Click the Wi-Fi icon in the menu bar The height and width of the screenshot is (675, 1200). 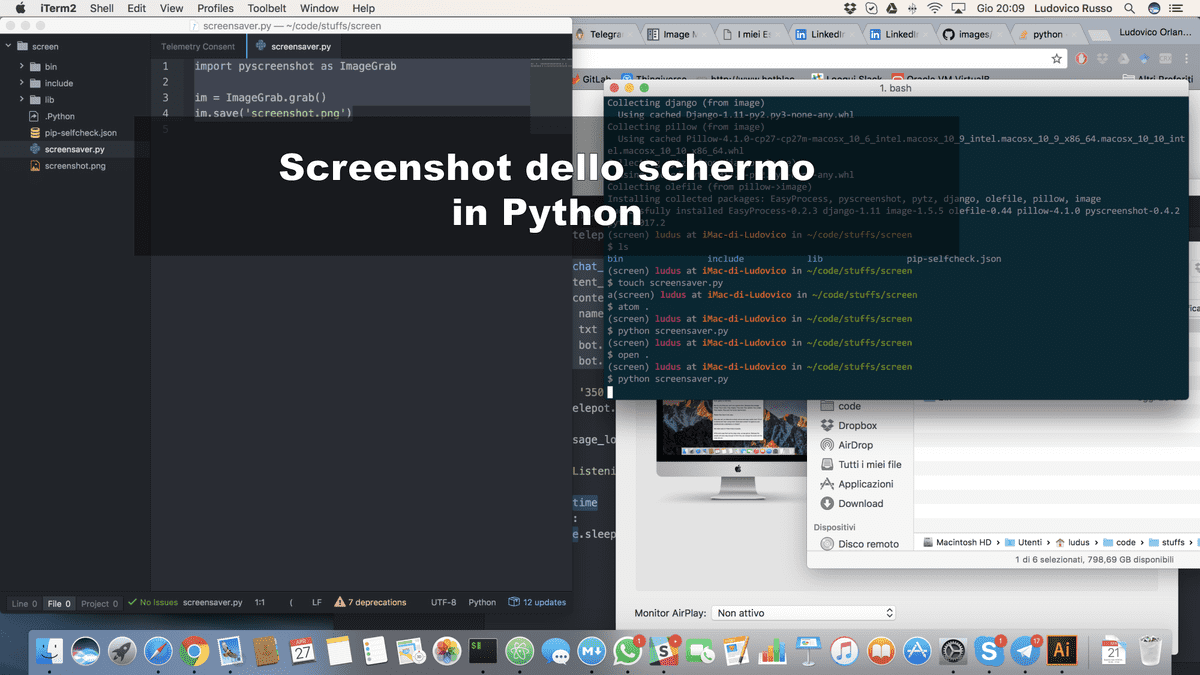point(935,8)
